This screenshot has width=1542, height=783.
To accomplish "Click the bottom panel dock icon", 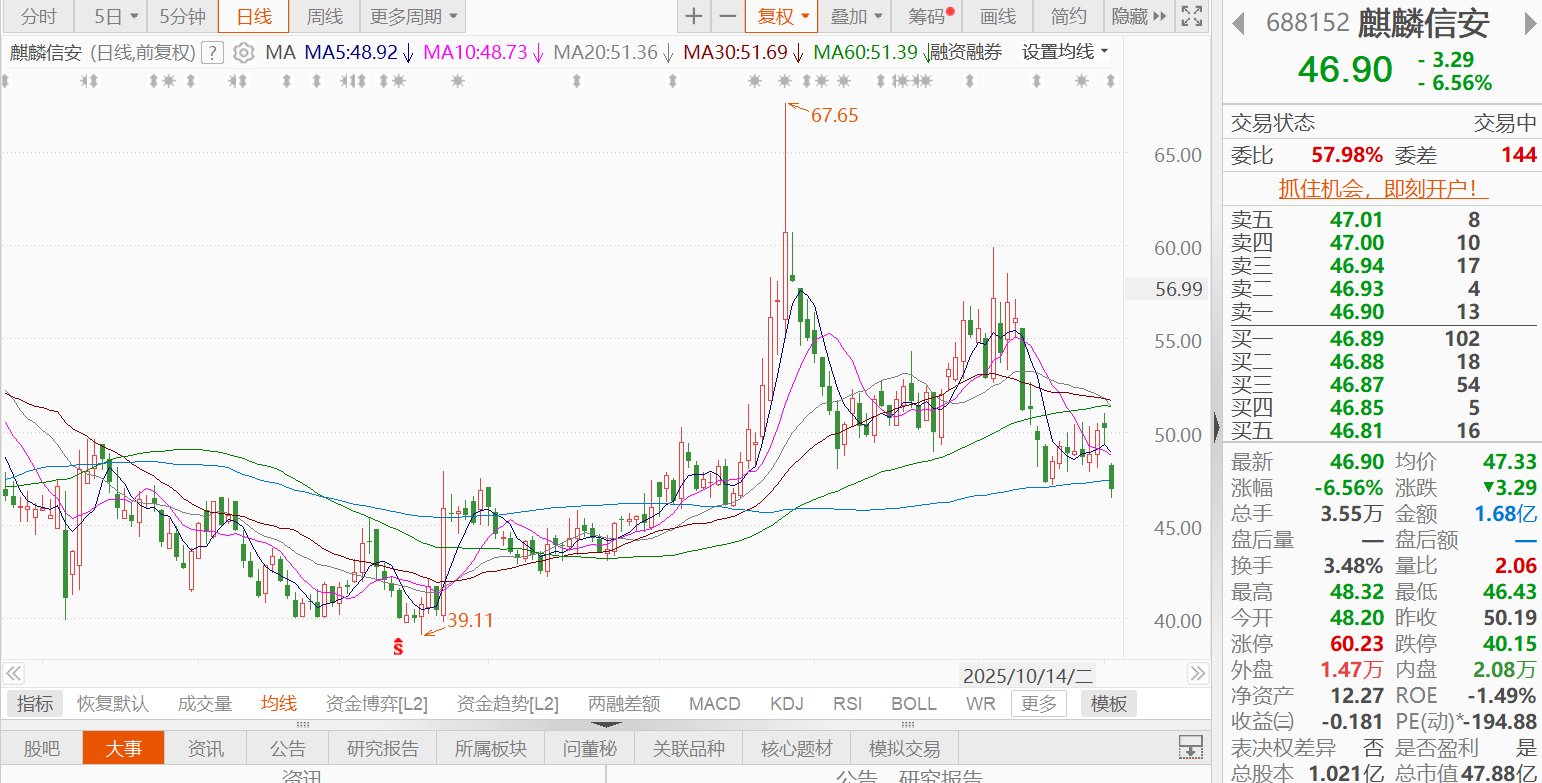I will point(1190,747).
